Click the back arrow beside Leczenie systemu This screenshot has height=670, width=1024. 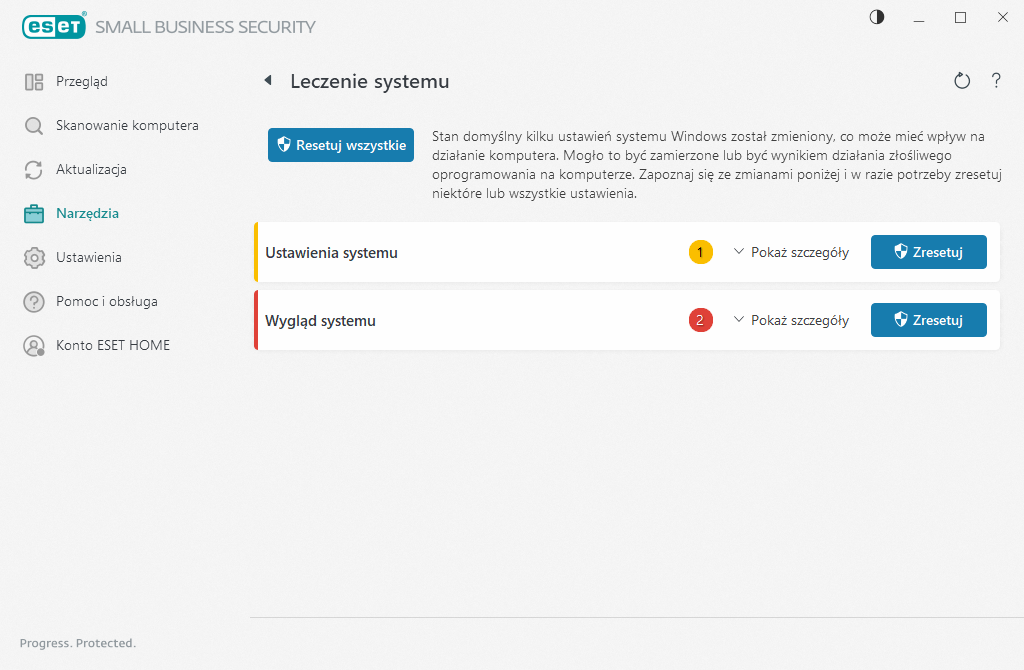point(268,81)
